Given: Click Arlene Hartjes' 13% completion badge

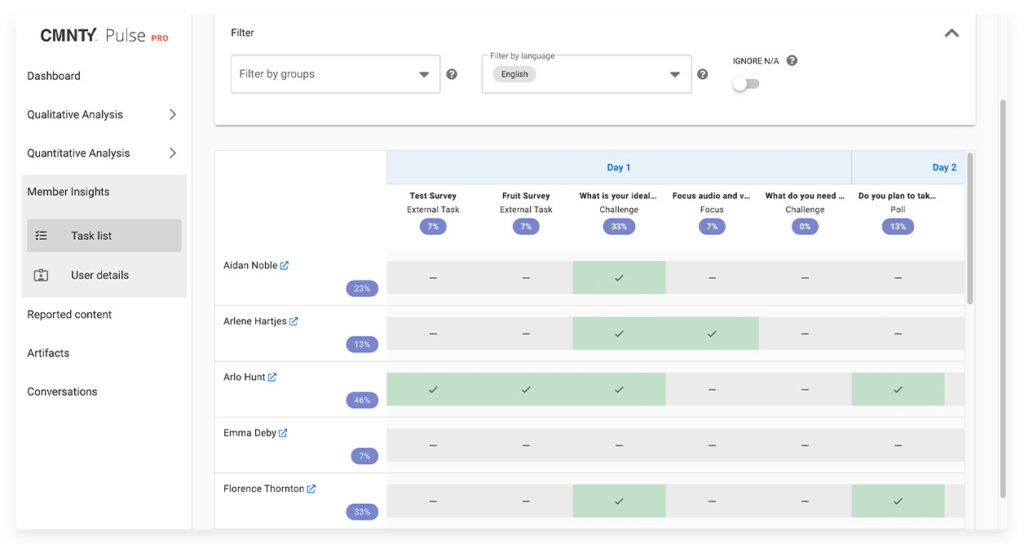Looking at the screenshot, I should tap(362, 344).
